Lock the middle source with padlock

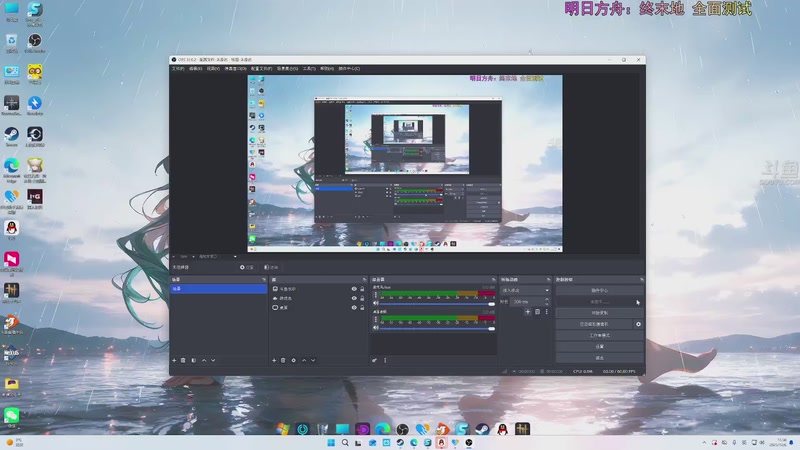point(362,298)
